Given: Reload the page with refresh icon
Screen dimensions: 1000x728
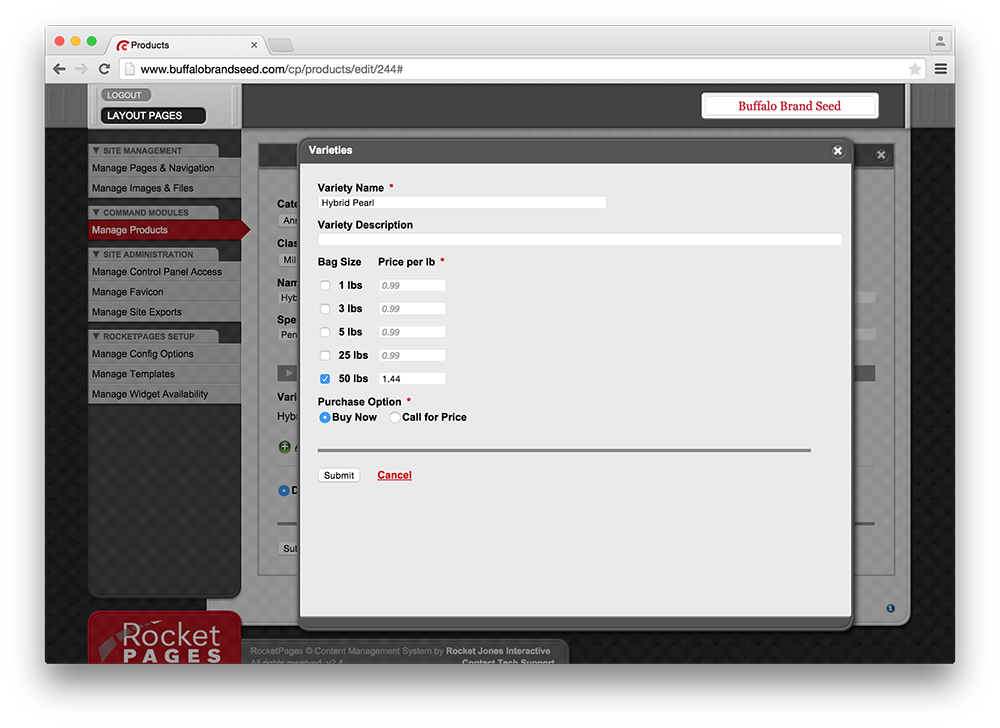Looking at the screenshot, I should click(104, 69).
